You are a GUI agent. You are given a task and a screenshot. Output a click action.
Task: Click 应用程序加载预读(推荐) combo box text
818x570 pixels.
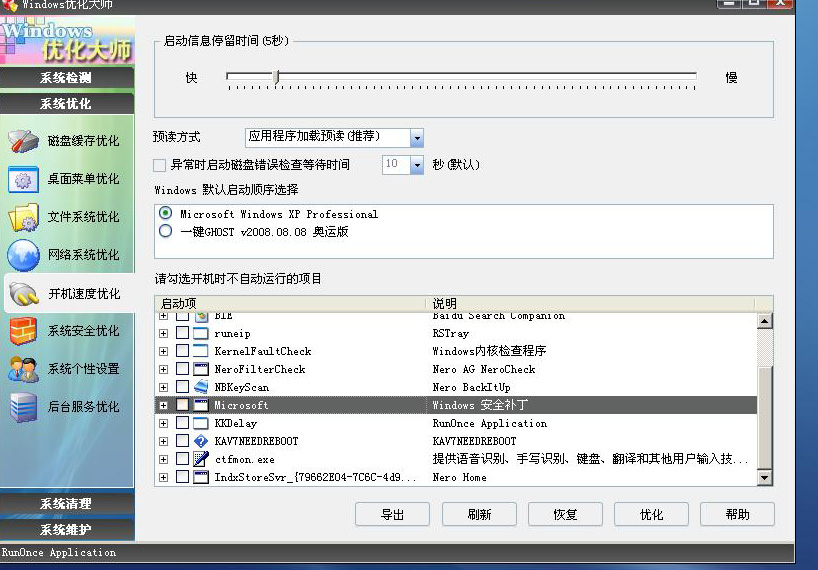[314, 137]
